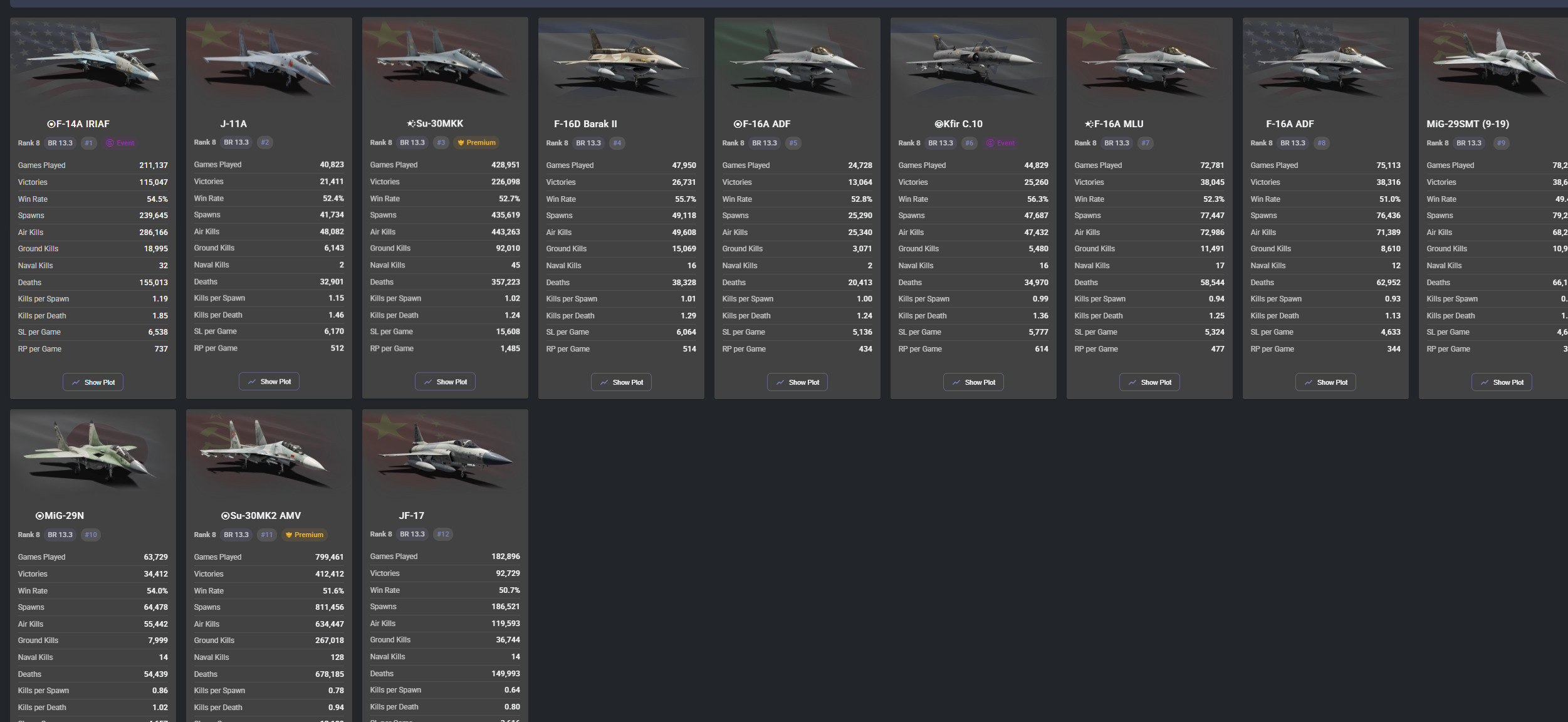Select the JF-17 vehicle title
1568x722 pixels.
click(x=411, y=516)
